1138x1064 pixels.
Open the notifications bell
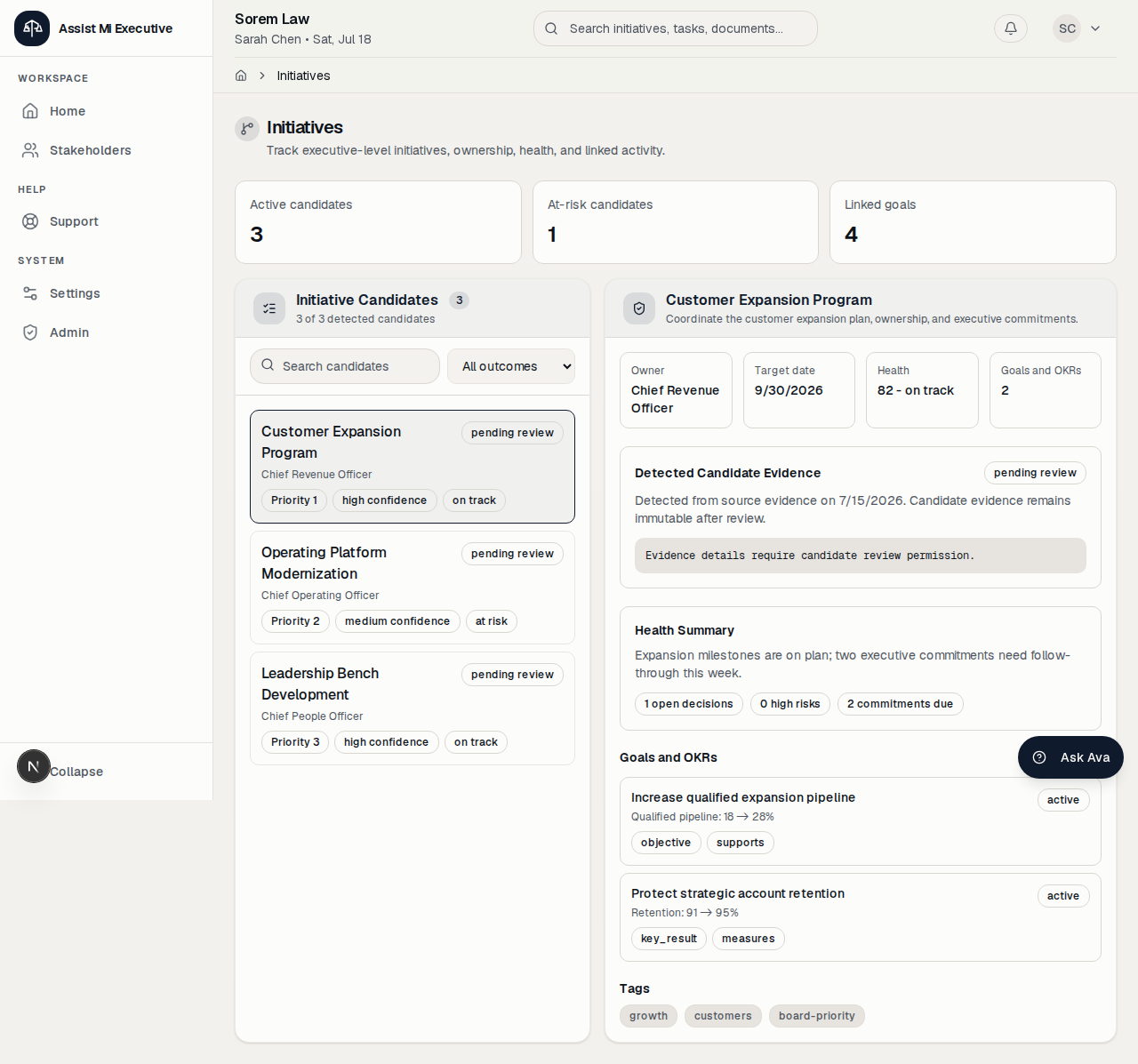(1011, 28)
